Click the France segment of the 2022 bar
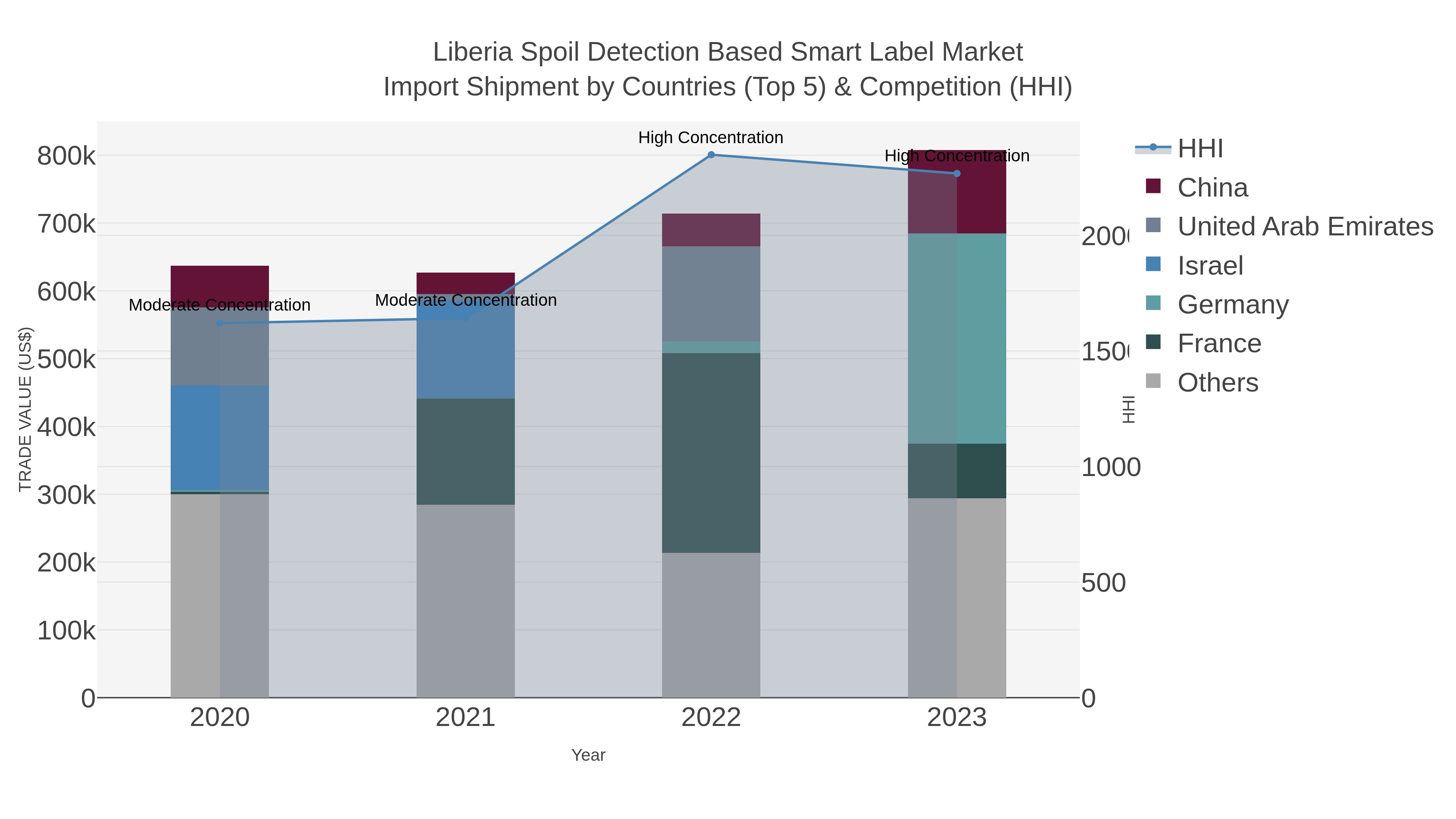The image size is (1456, 819). click(711, 453)
